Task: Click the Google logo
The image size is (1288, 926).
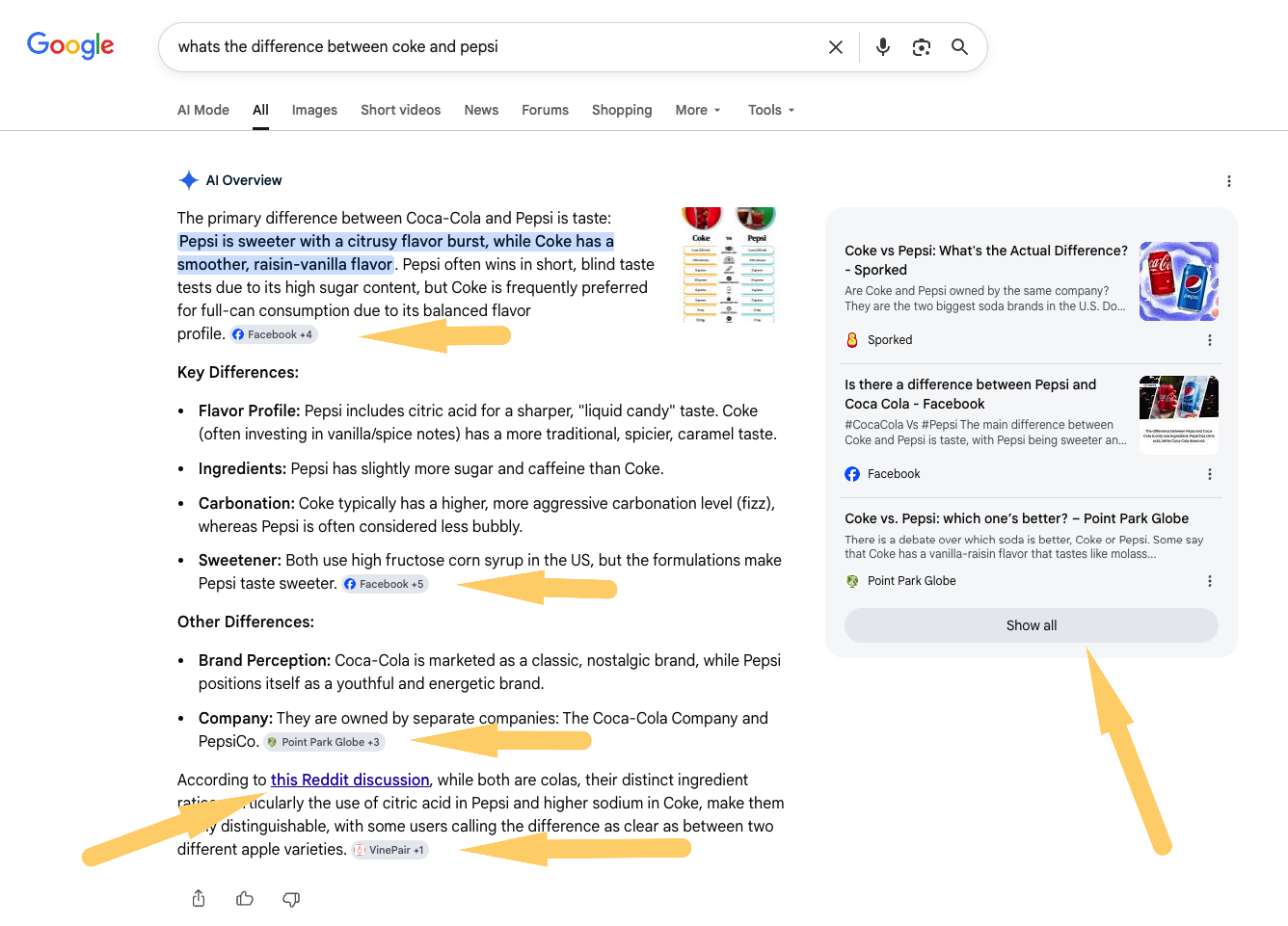Action: coord(70,45)
